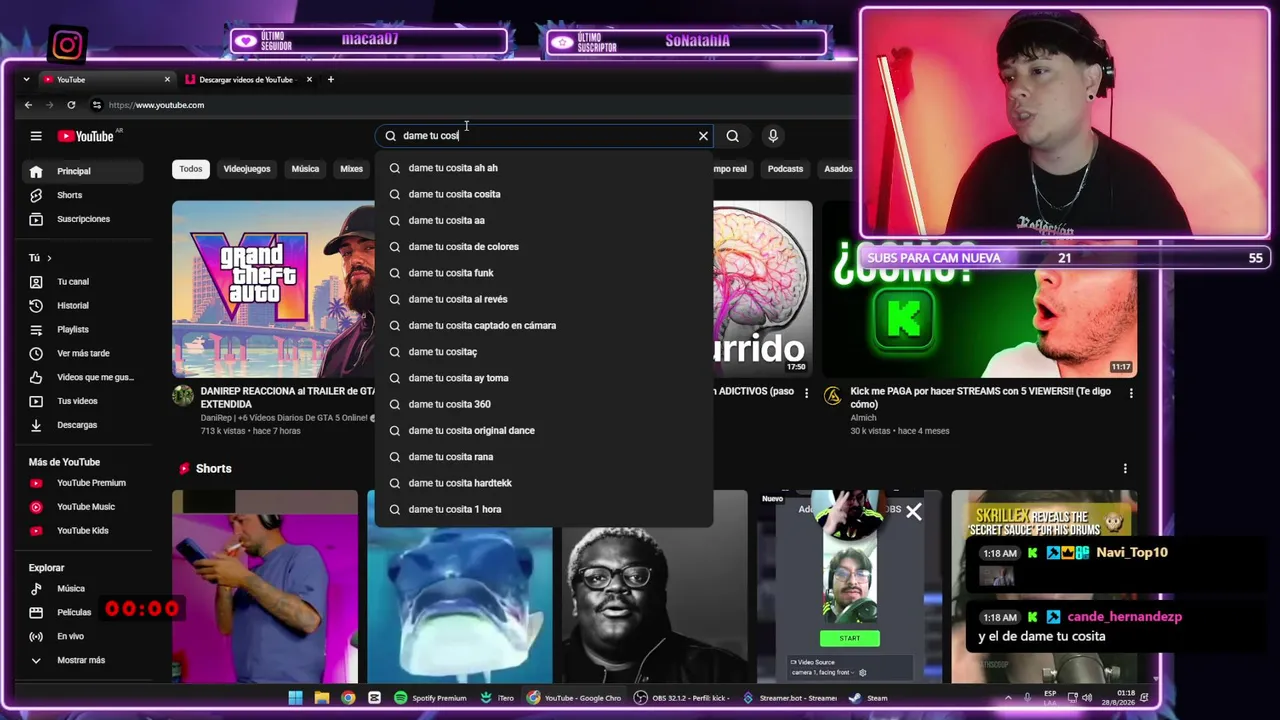Choose suggestion 'dame tu cosita ah ah'
This screenshot has height=720, width=1280.
[x=544, y=168]
